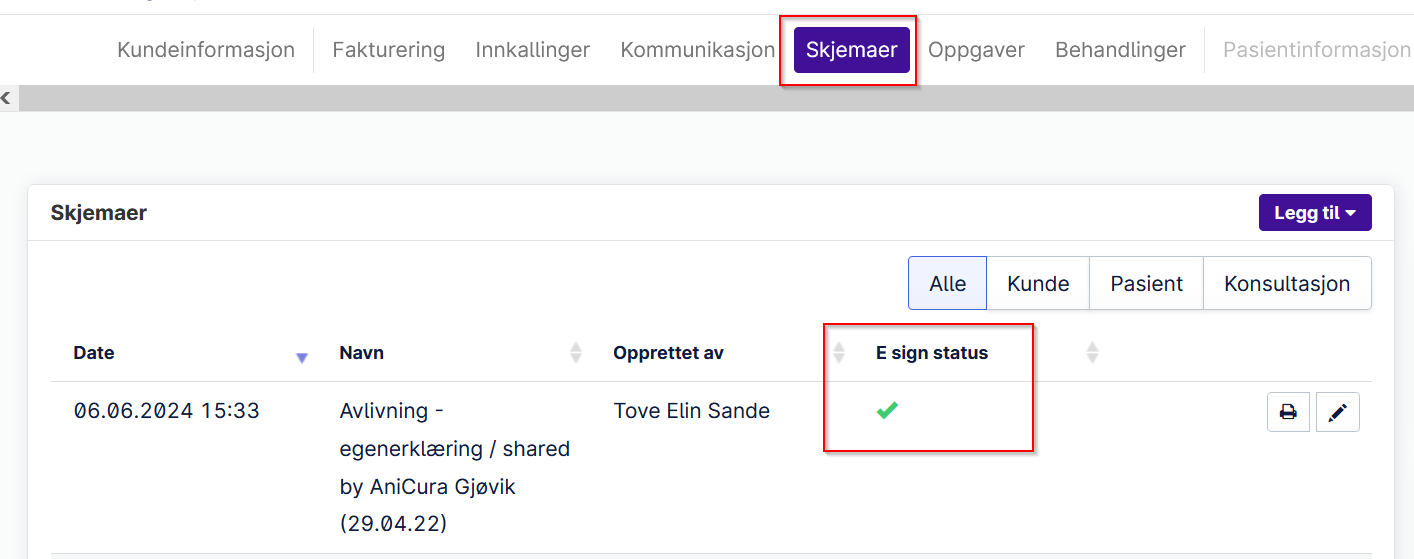The image size is (1414, 559).
Task: Sort by E sign status arrows
Action: (1092, 352)
